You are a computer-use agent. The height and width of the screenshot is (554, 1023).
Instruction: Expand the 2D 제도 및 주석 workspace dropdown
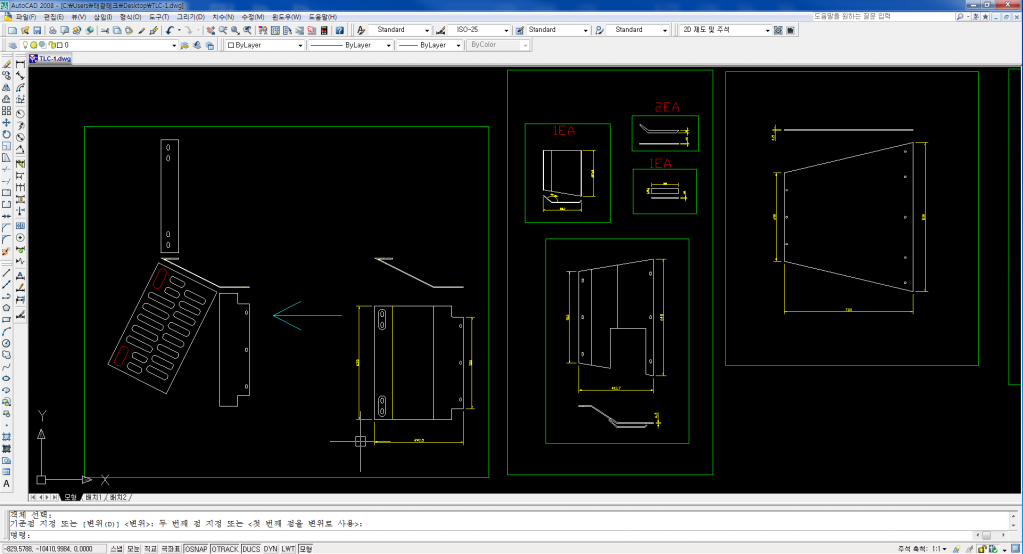pyautogui.click(x=767, y=30)
